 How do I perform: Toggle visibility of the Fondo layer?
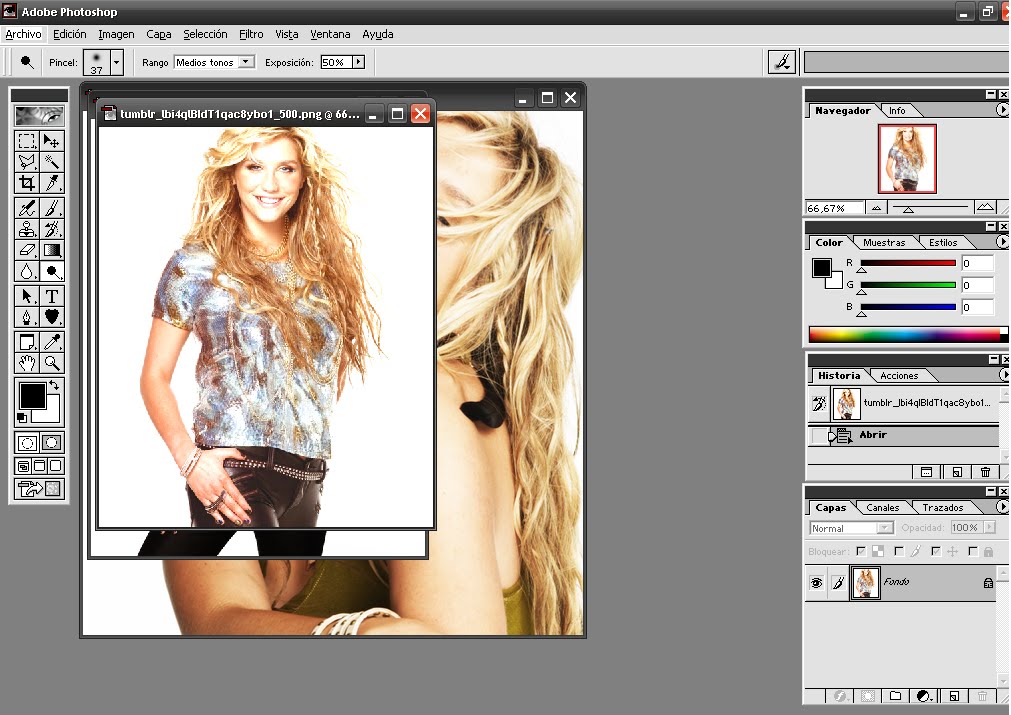pyautogui.click(x=818, y=582)
